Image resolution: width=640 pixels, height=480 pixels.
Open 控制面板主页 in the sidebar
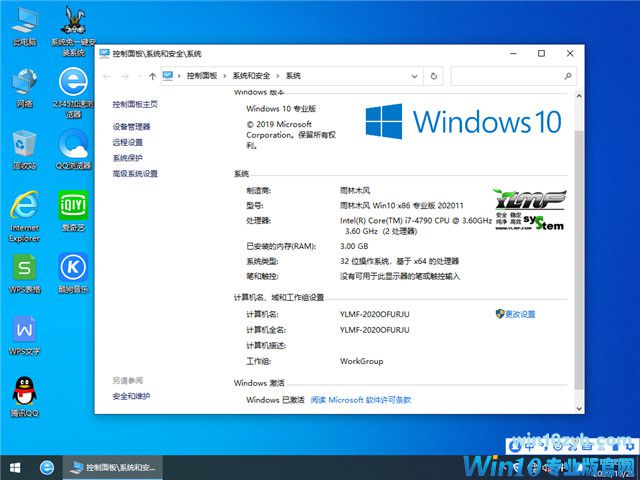[x=135, y=104]
